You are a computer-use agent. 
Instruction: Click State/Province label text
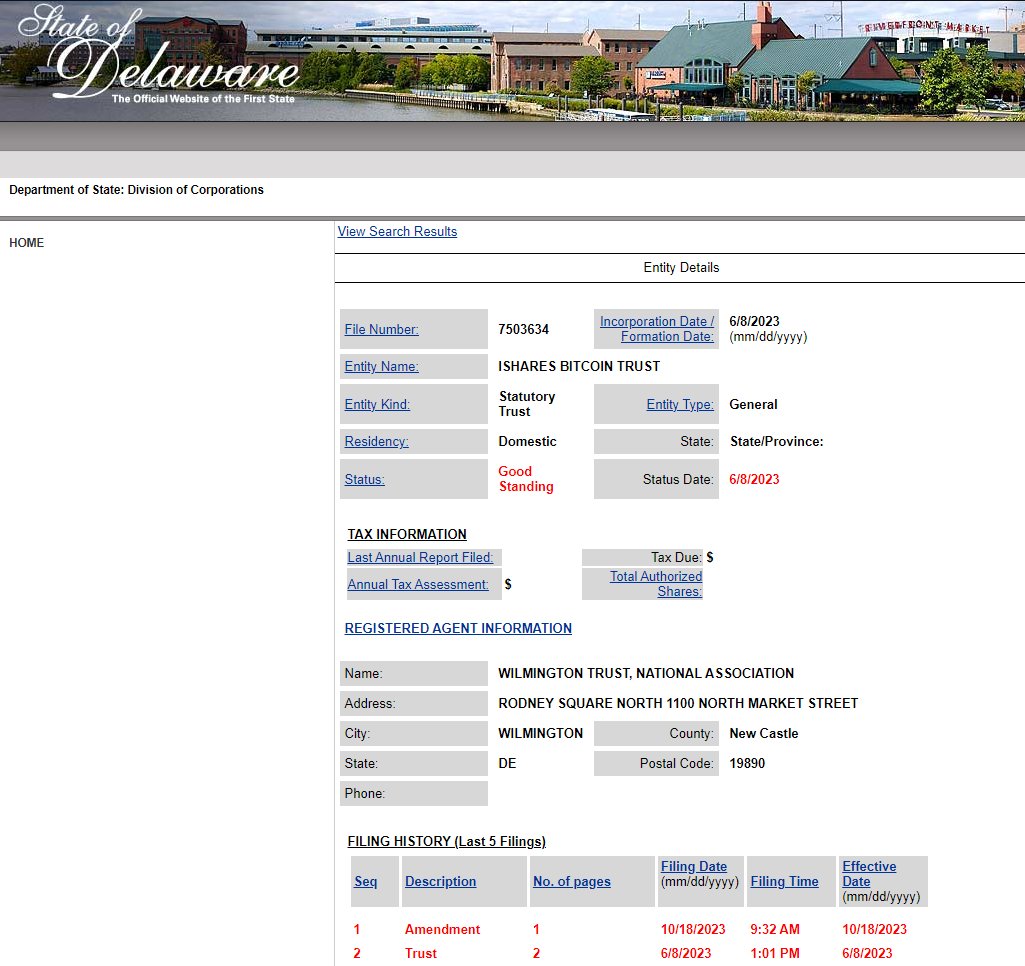click(777, 441)
